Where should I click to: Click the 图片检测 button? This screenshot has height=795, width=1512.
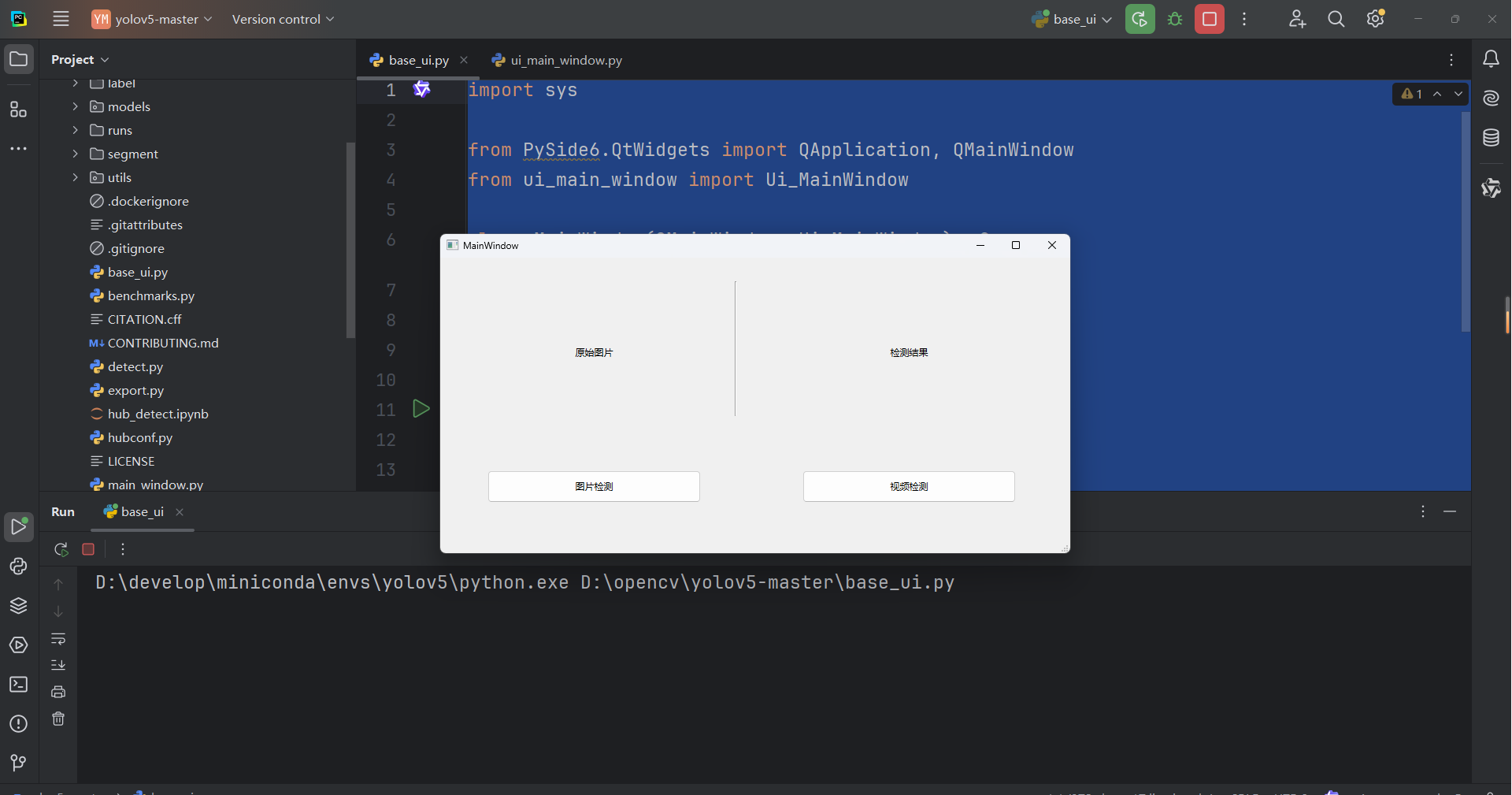[594, 486]
